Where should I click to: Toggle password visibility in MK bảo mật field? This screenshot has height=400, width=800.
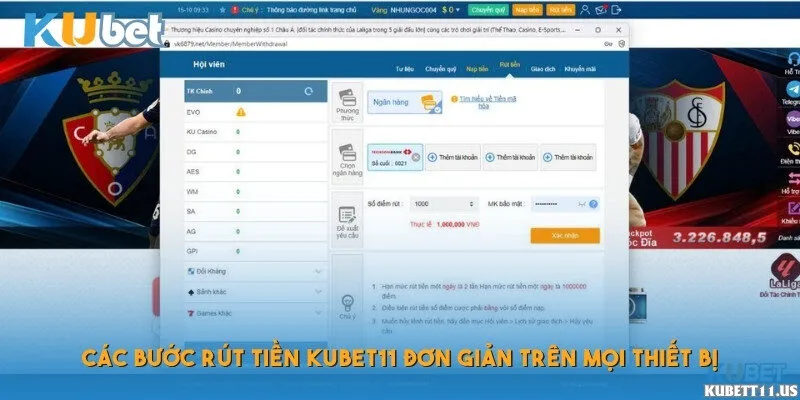point(581,204)
